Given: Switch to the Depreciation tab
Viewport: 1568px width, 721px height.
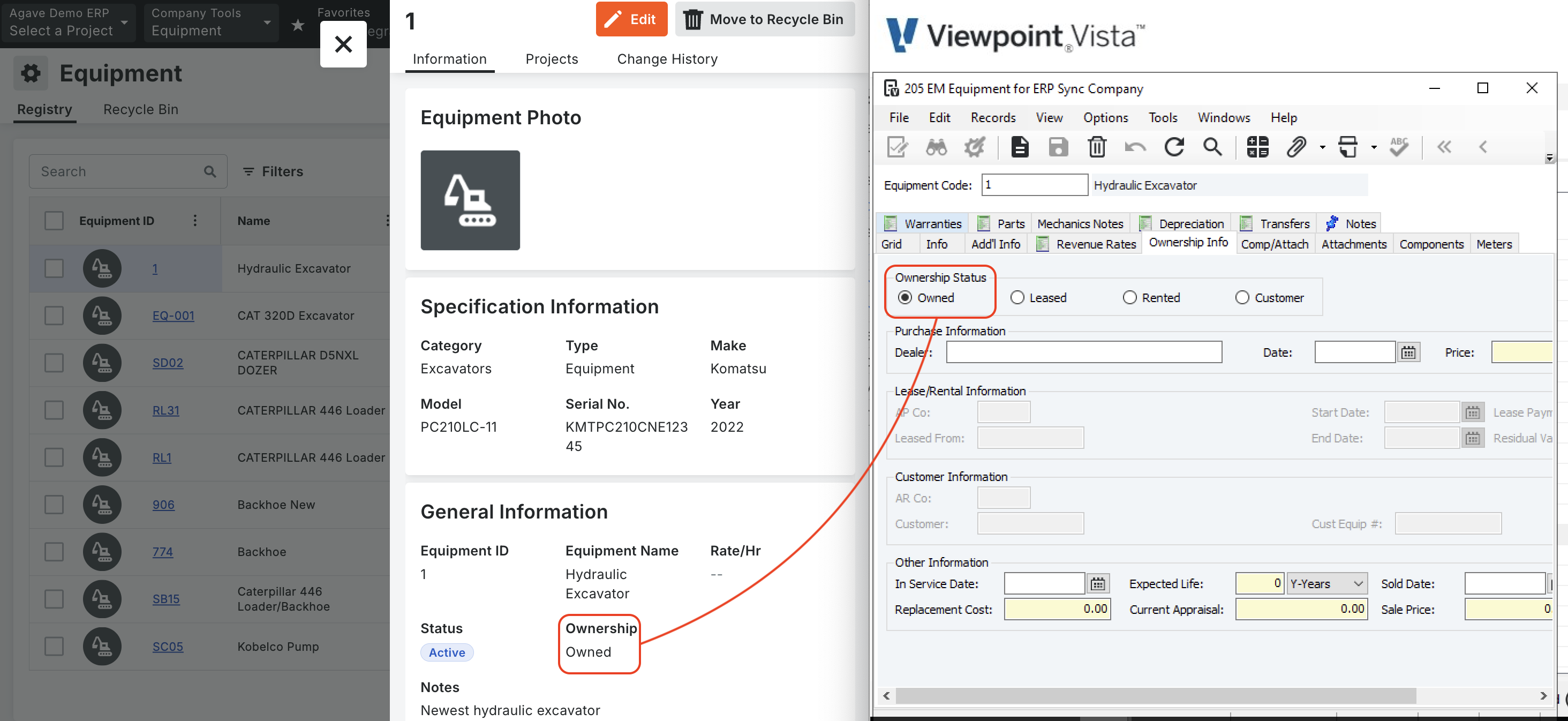Looking at the screenshot, I should pos(1181,223).
